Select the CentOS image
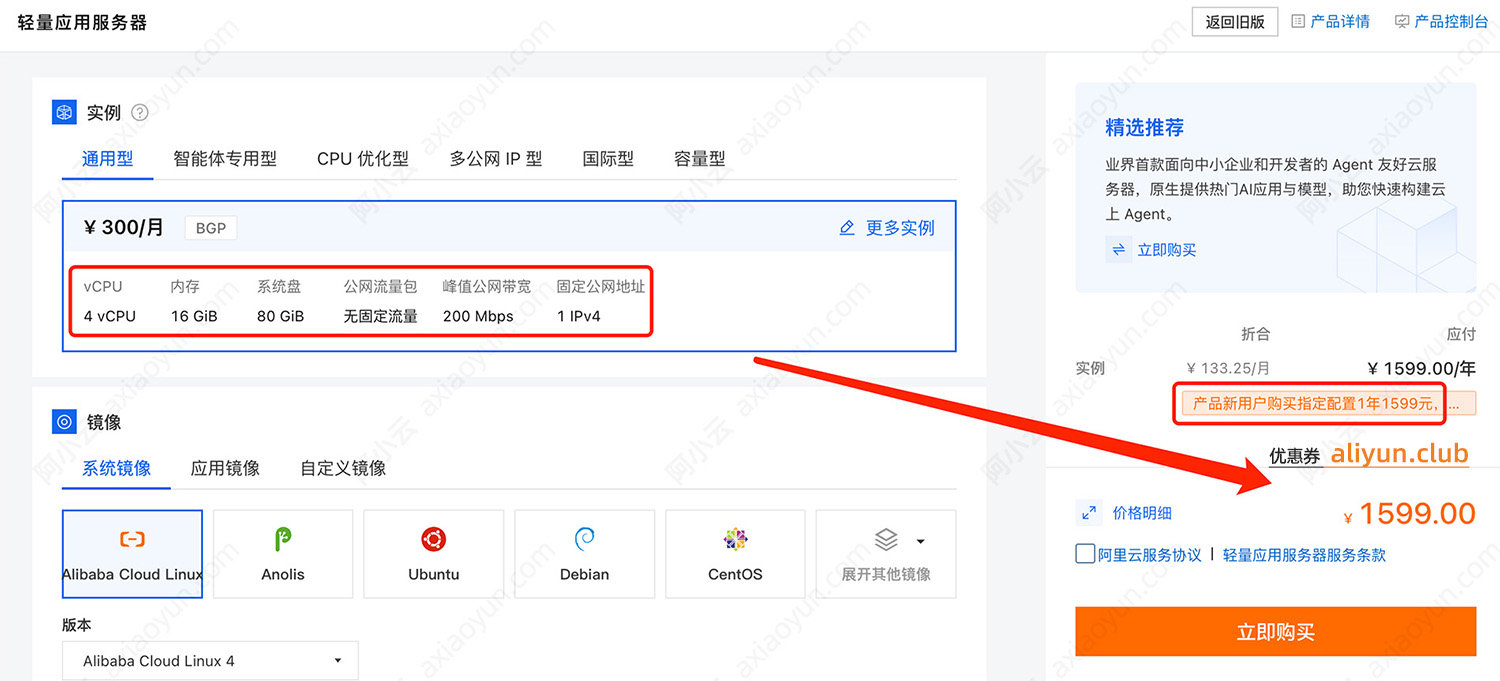Viewport: 1500px width, 681px height. (735, 554)
